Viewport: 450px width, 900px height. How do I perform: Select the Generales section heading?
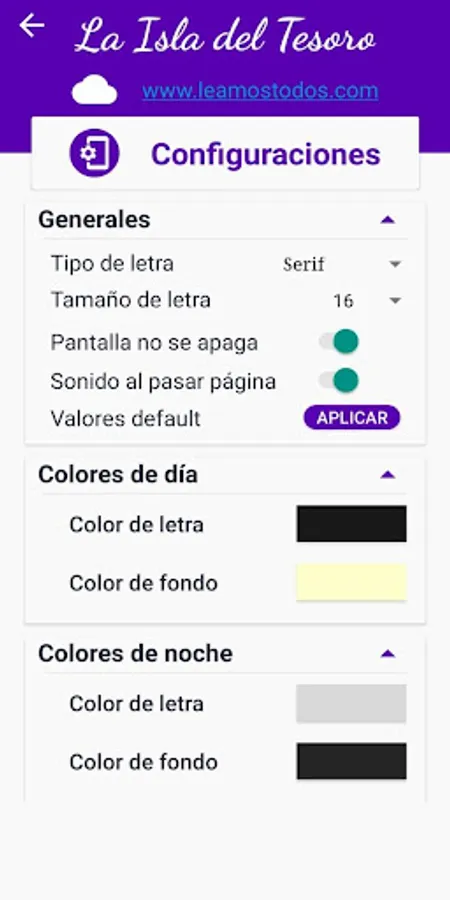pos(94,219)
